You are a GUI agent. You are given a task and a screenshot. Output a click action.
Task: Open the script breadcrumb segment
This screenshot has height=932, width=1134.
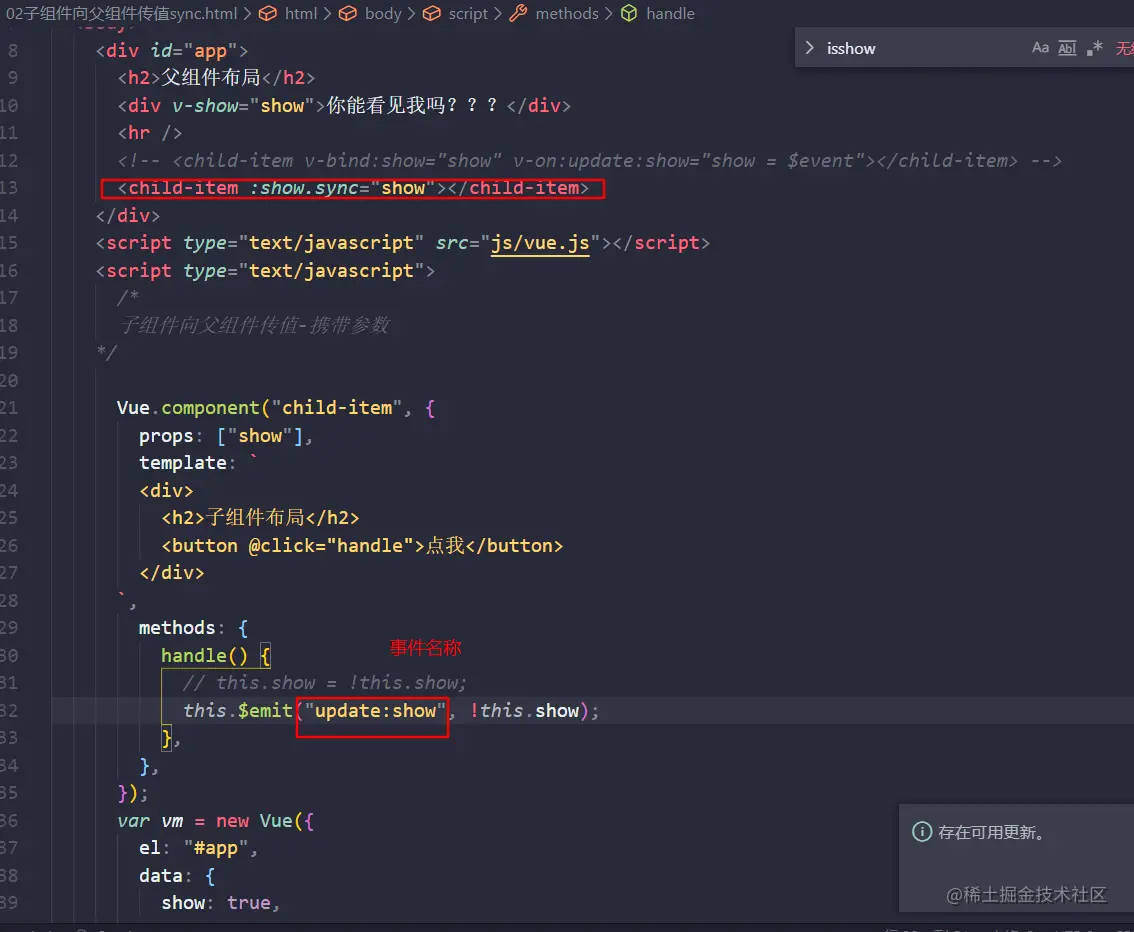point(468,13)
